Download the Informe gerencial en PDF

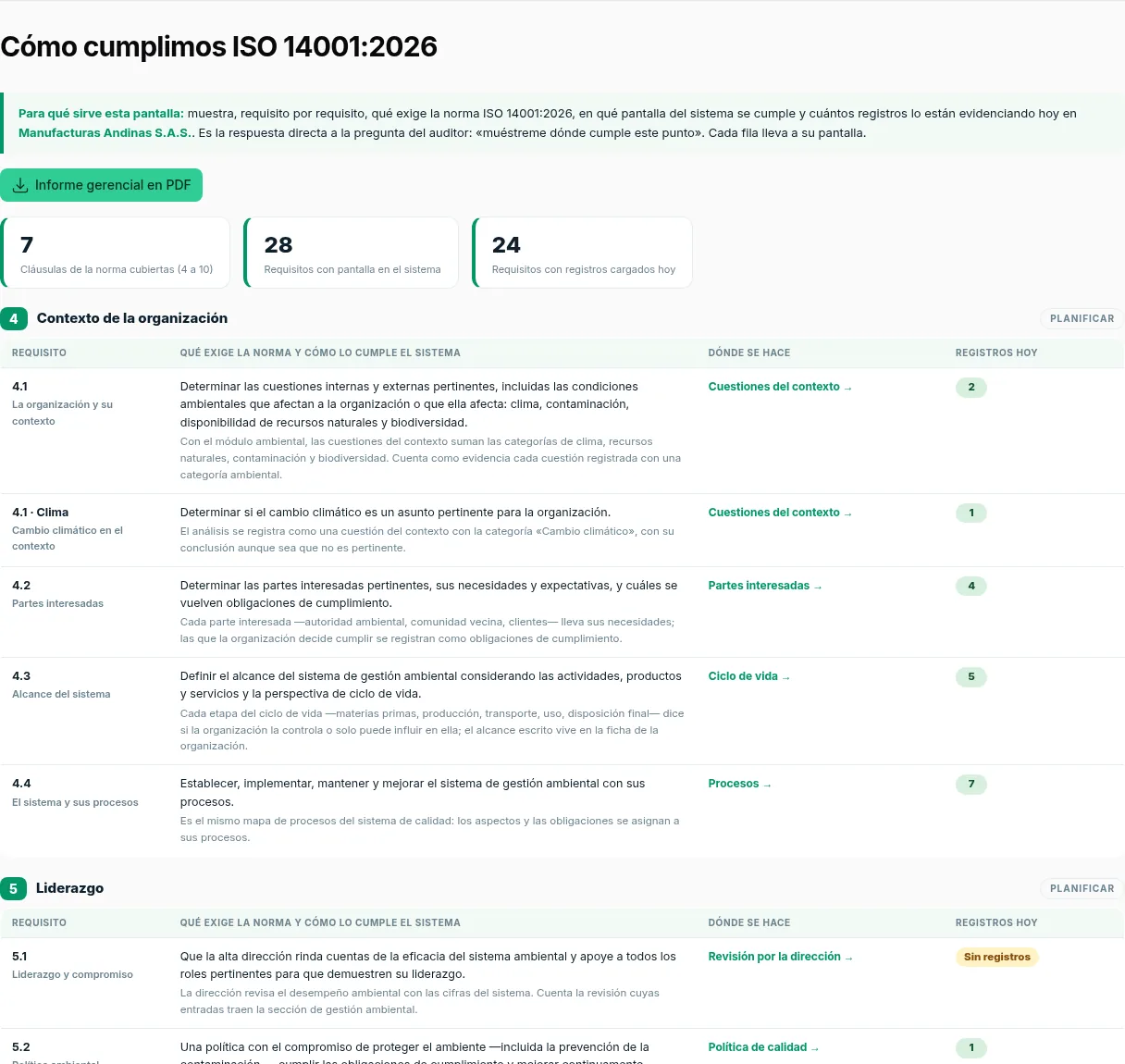pos(101,185)
